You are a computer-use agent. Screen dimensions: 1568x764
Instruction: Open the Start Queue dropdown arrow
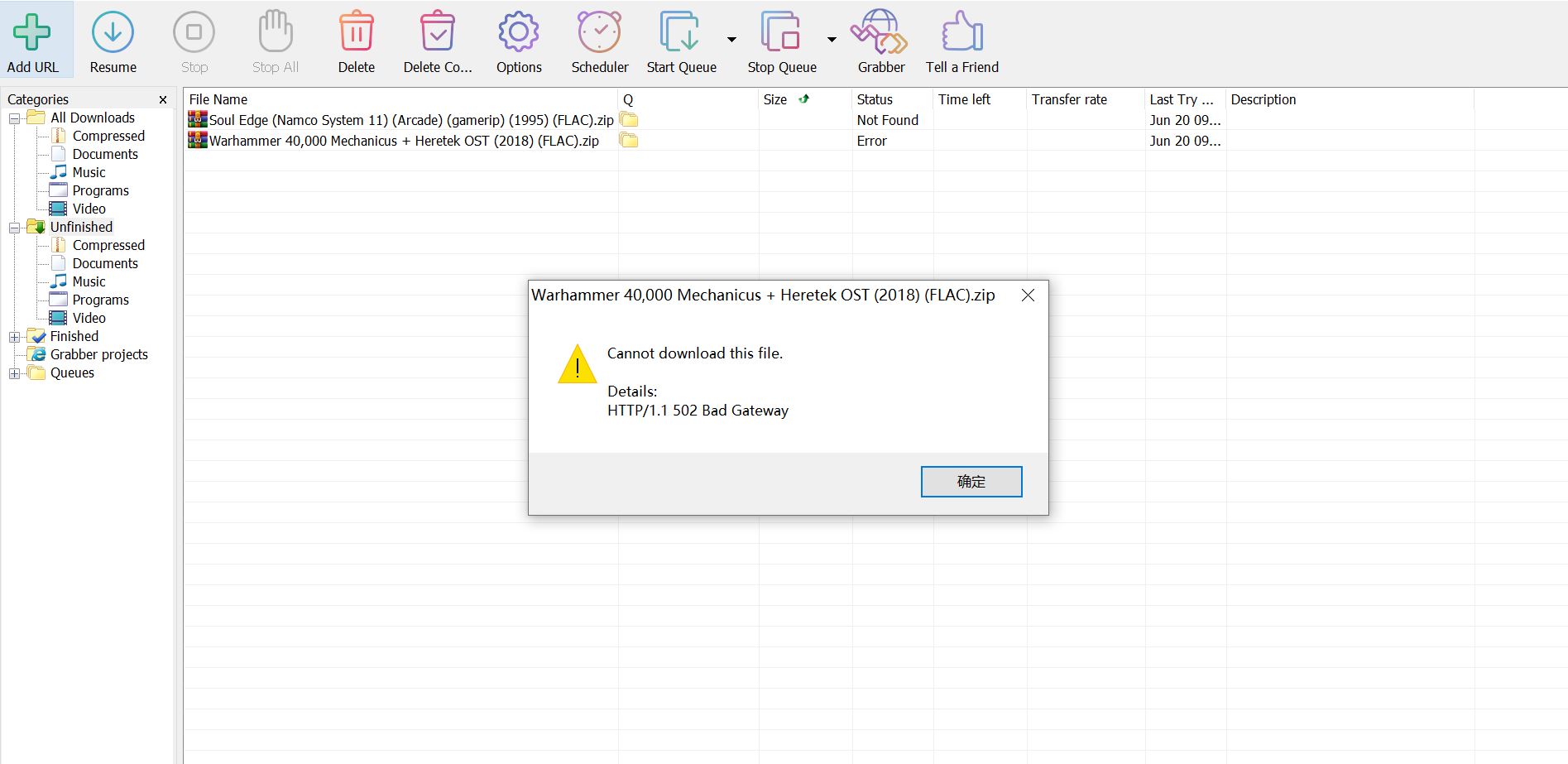point(731,40)
